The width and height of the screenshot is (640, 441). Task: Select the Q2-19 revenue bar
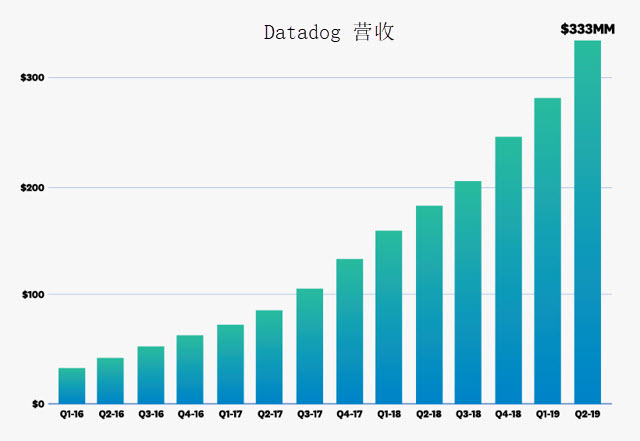click(x=588, y=222)
